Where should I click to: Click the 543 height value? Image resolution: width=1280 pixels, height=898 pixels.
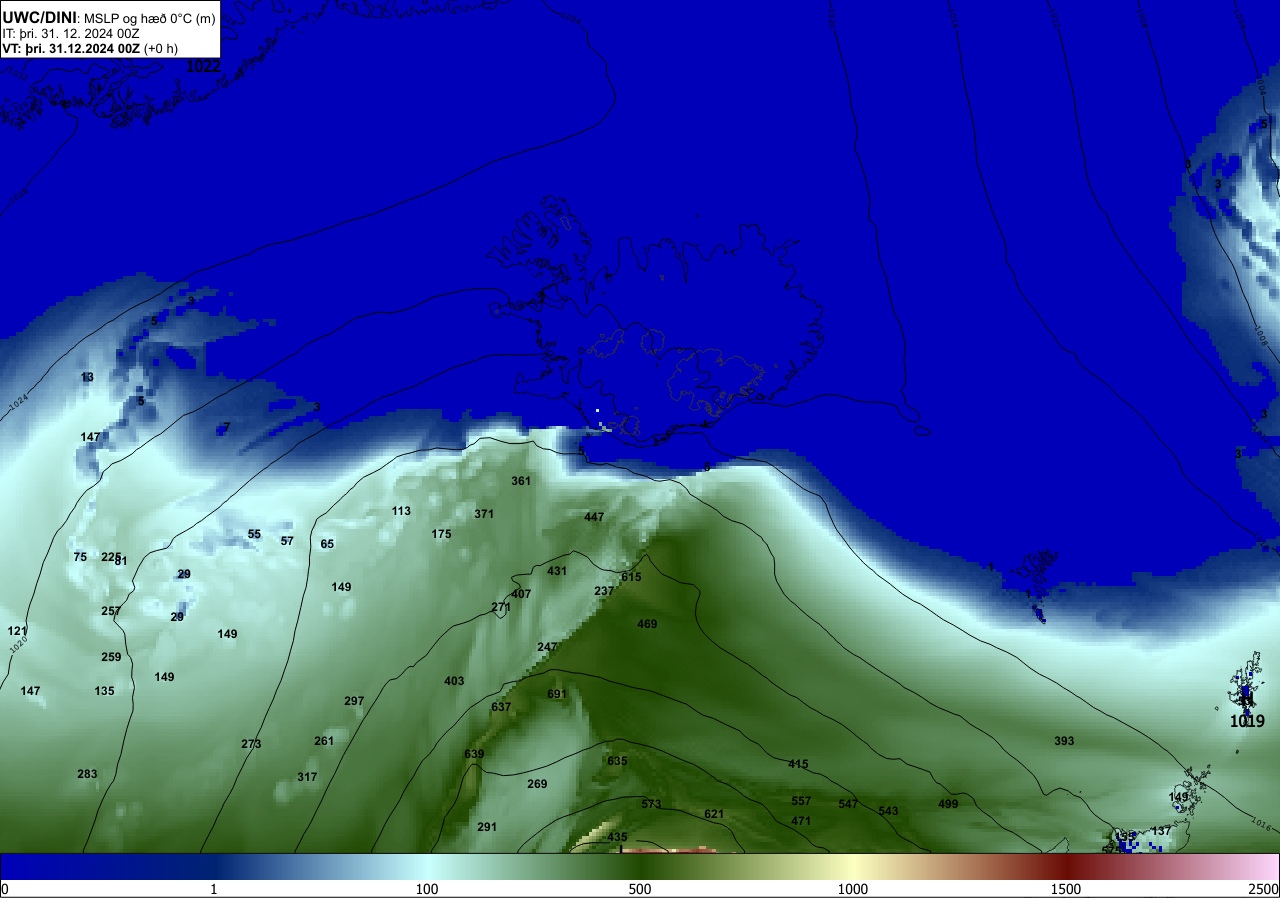coord(888,811)
